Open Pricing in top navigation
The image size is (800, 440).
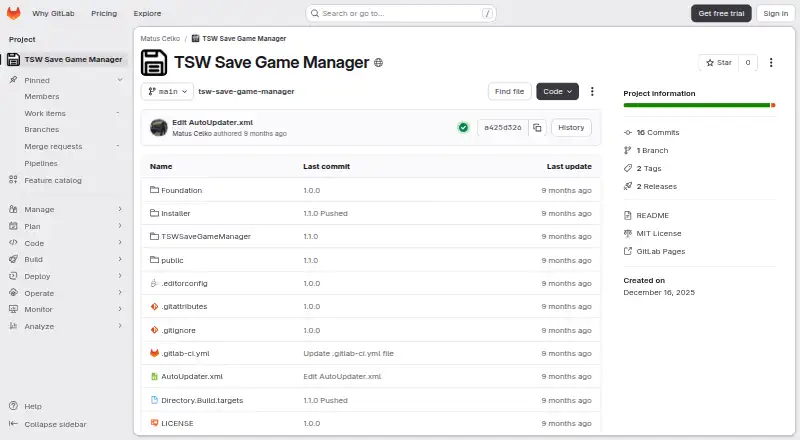point(104,13)
